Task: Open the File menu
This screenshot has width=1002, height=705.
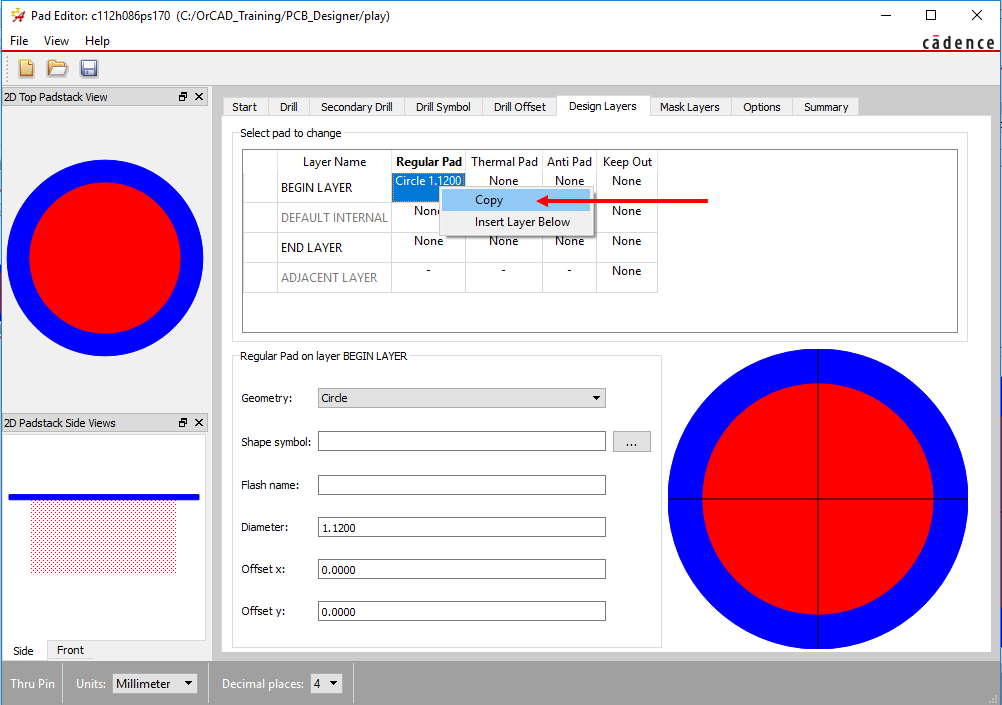Action: click(19, 40)
